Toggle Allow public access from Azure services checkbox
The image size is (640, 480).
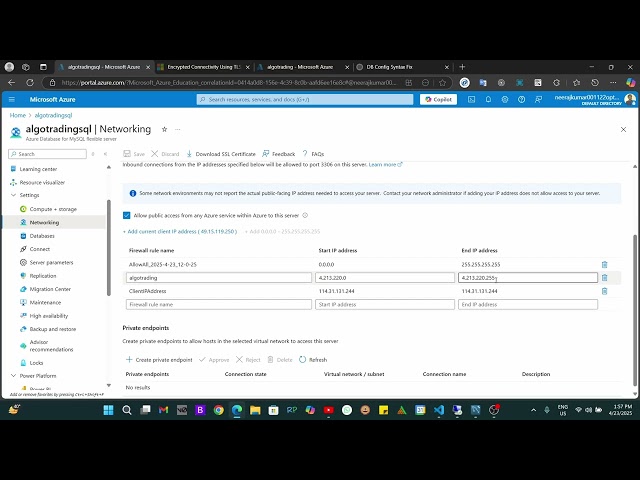127,215
